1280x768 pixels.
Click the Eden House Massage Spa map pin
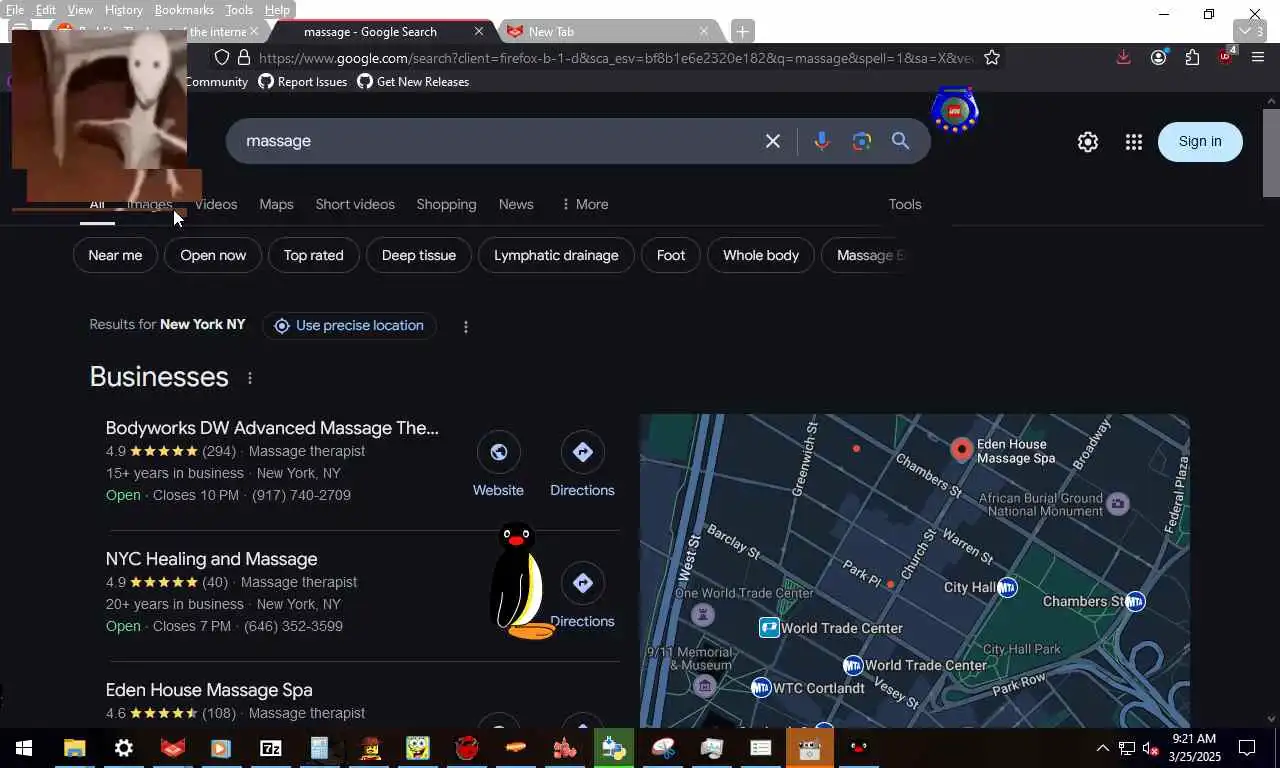point(961,450)
